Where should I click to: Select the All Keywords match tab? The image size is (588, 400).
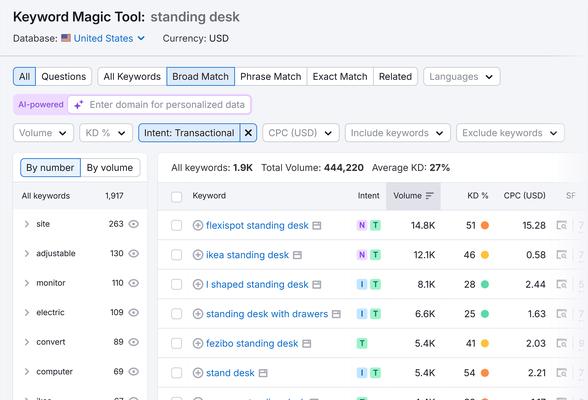(132, 77)
